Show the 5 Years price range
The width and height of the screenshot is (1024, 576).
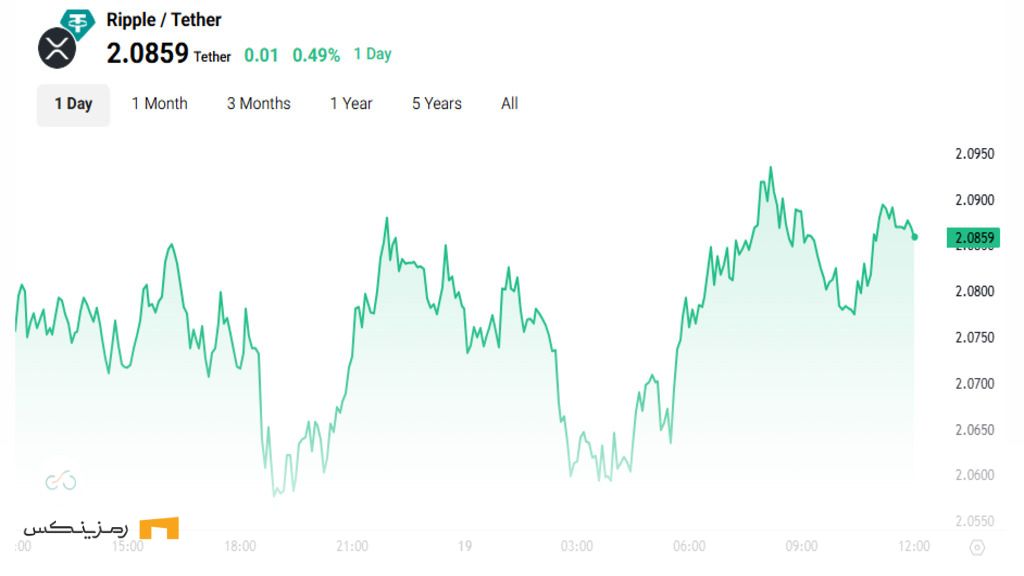(x=437, y=104)
